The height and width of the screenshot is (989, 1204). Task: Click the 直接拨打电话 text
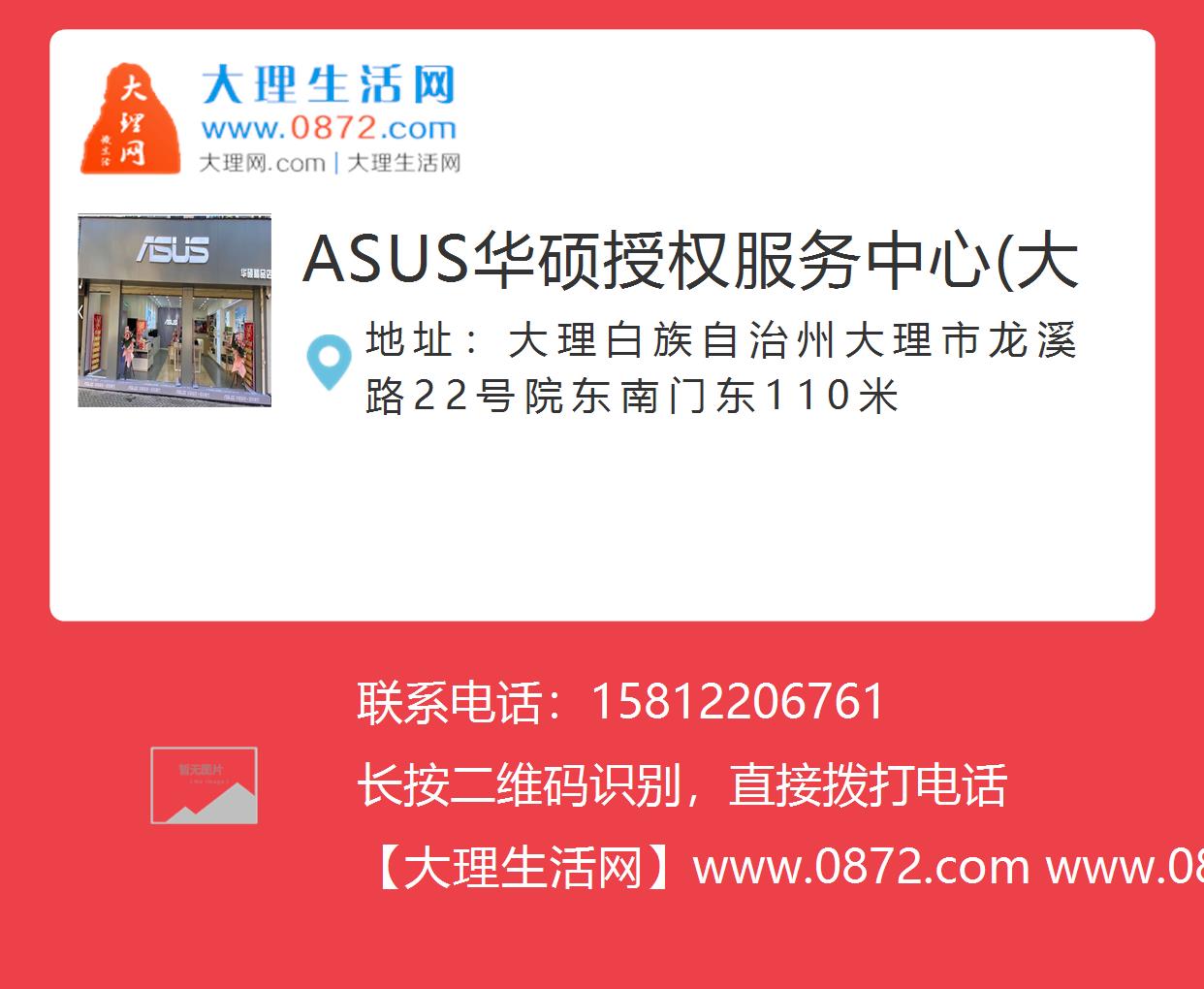869,785
